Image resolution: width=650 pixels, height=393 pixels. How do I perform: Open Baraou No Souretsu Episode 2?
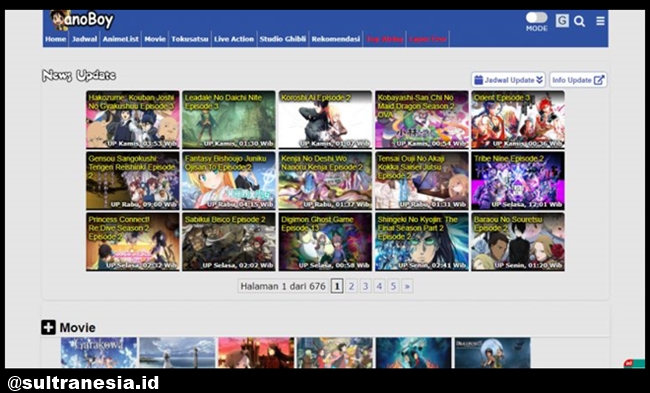tap(518, 242)
